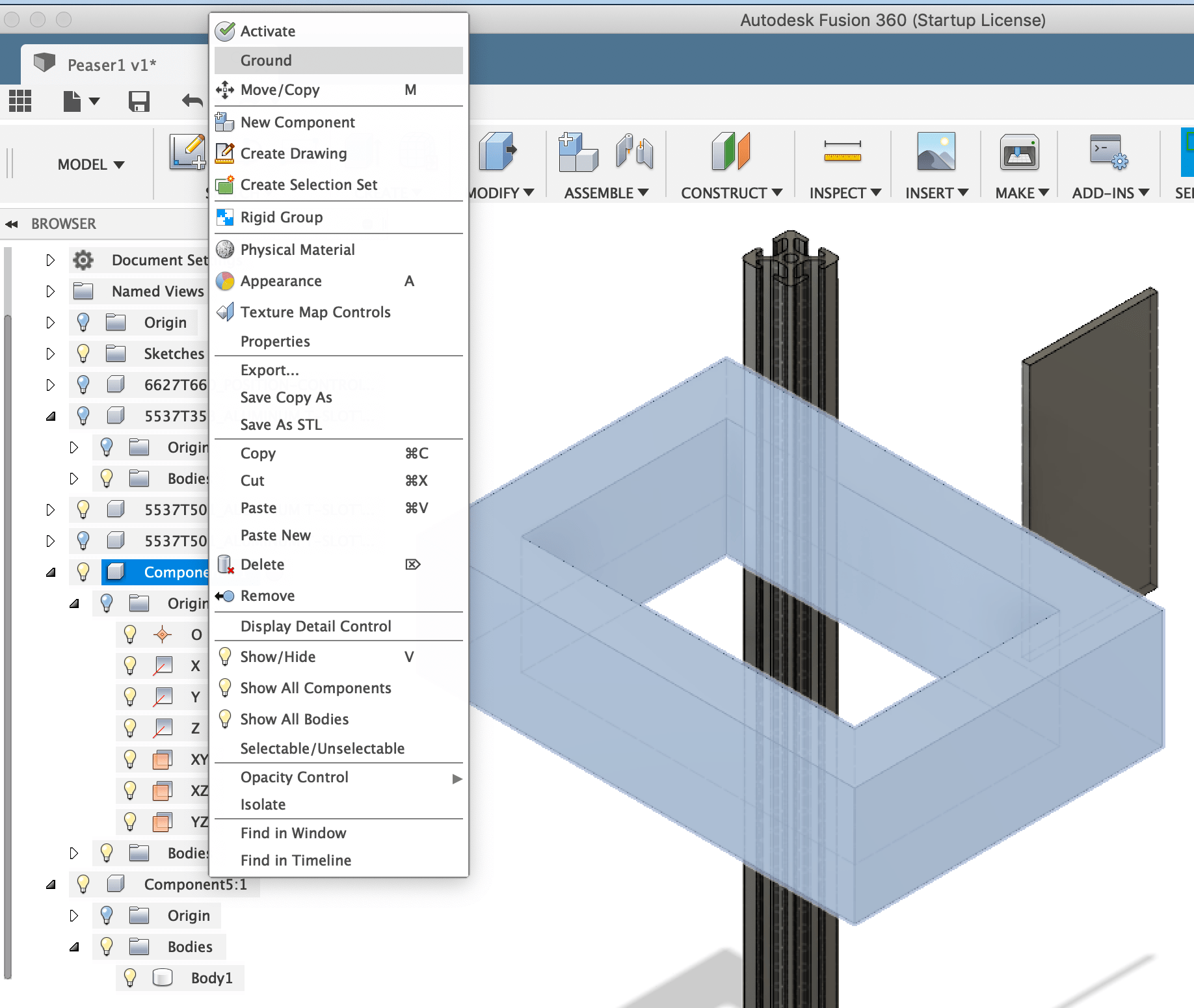The height and width of the screenshot is (1008, 1194).
Task: Open the MAKE toolbar menu
Action: 1022,193
